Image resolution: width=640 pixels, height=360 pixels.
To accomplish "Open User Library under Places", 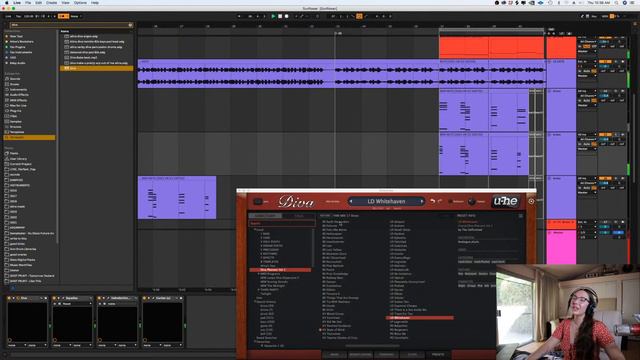I will 18,159.
